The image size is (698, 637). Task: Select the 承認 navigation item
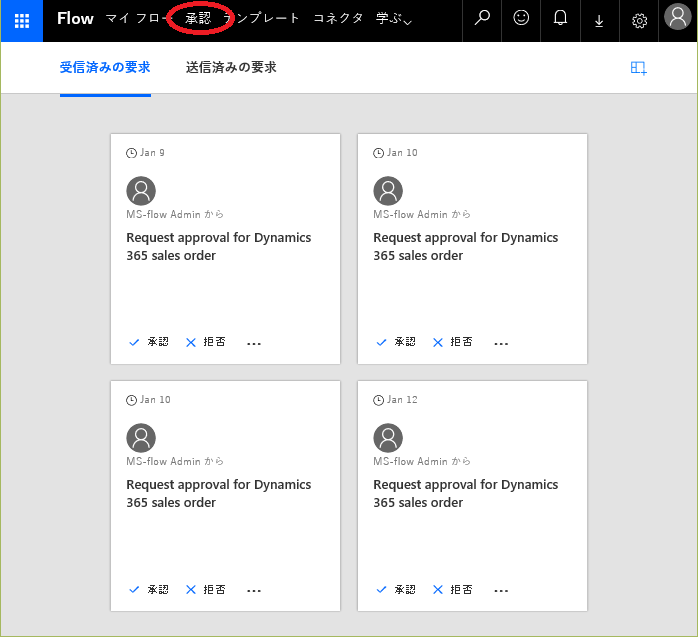click(198, 18)
